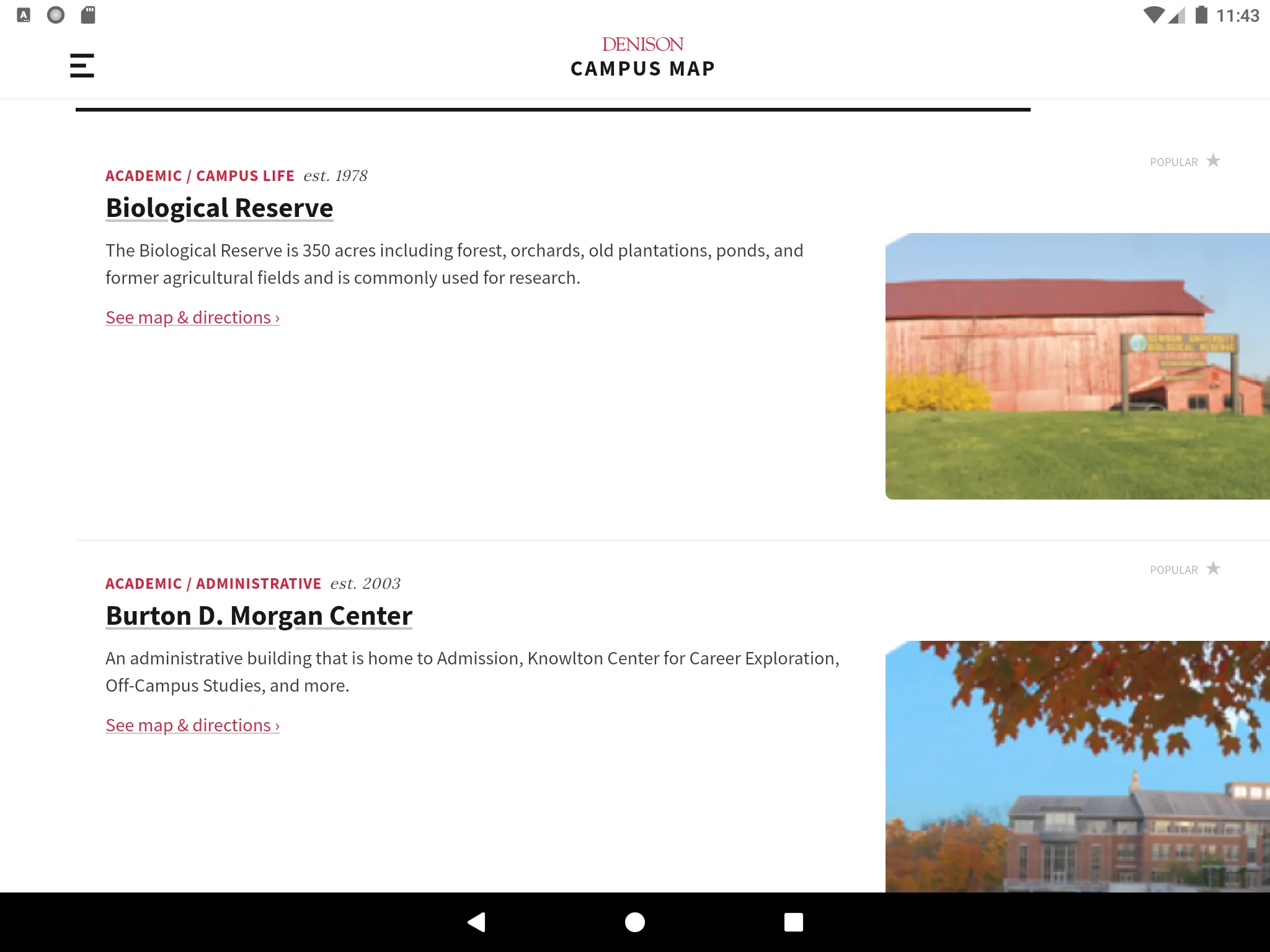Expand the ACADEMIC / ADMINISTRATIVE category
Viewport: 1270px width, 952px height.
point(213,583)
